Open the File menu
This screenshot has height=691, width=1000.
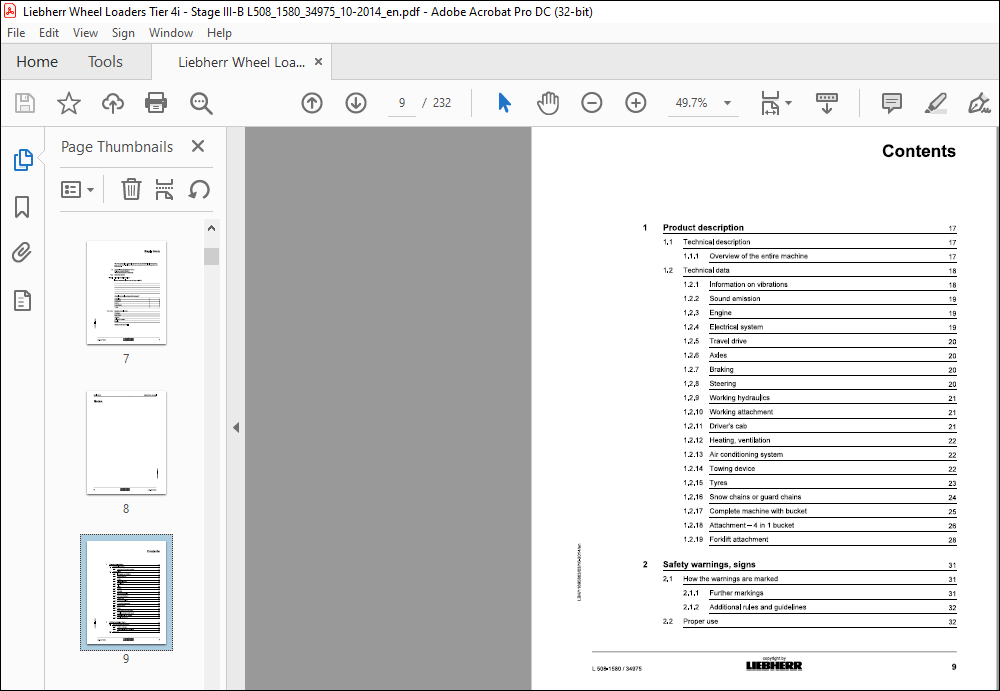point(16,33)
